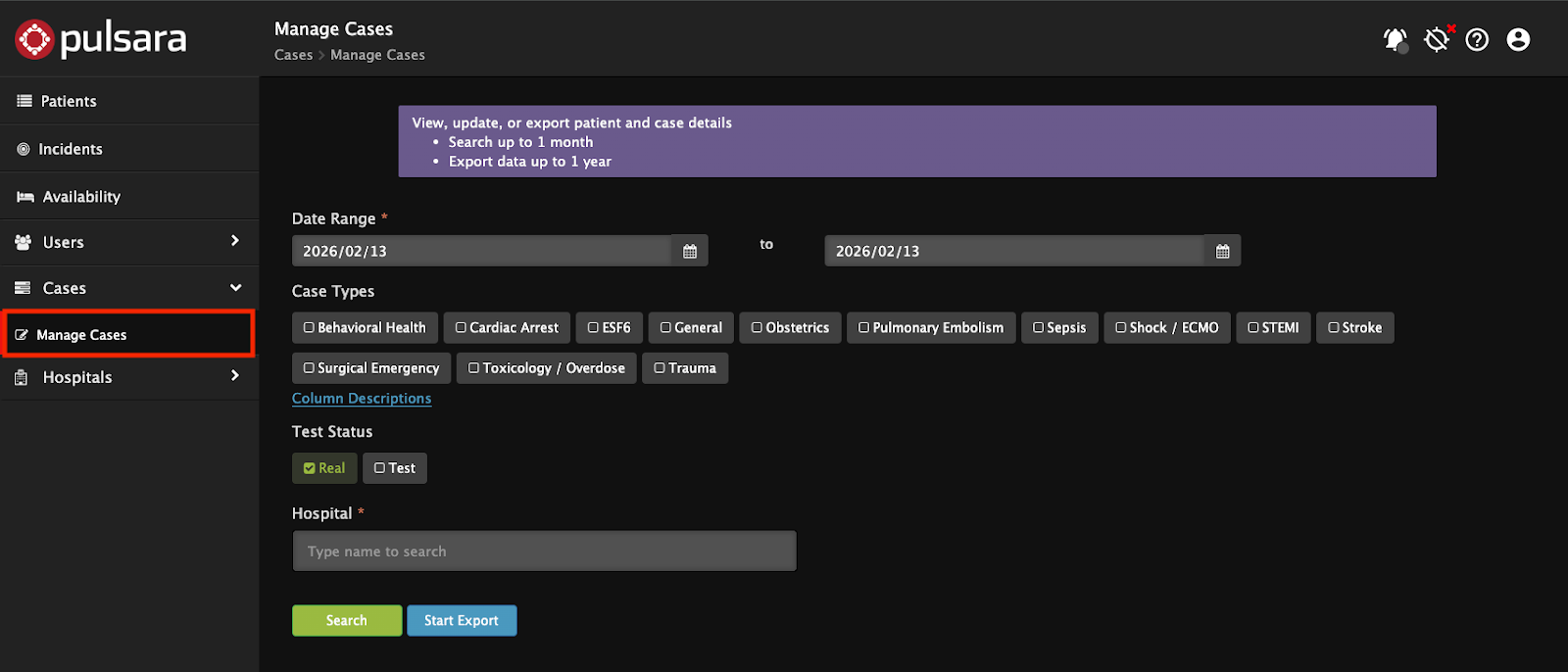1568x672 pixels.
Task: Click the notifications bell icon
Action: click(x=1395, y=39)
